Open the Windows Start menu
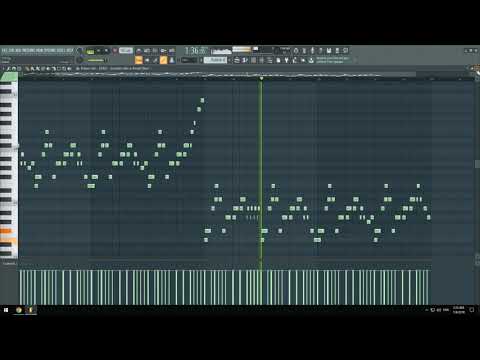Viewport: 480px width, 360px height. (x=6, y=310)
